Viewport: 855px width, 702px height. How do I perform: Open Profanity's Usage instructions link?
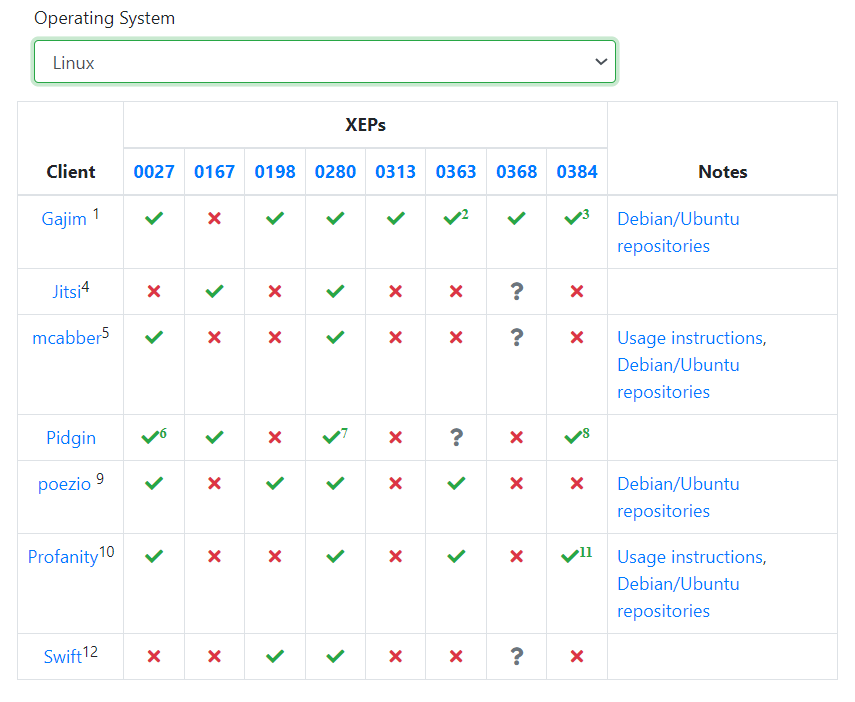(691, 557)
